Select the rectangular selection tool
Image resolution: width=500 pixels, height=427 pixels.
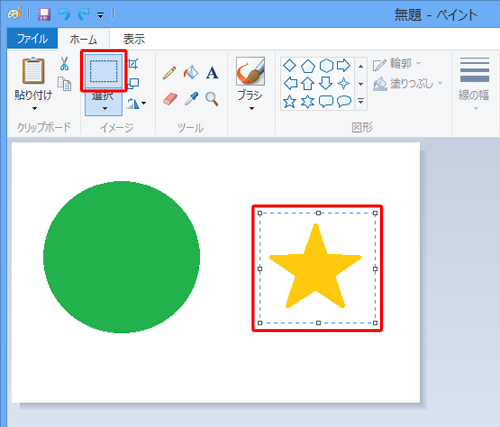[x=104, y=71]
